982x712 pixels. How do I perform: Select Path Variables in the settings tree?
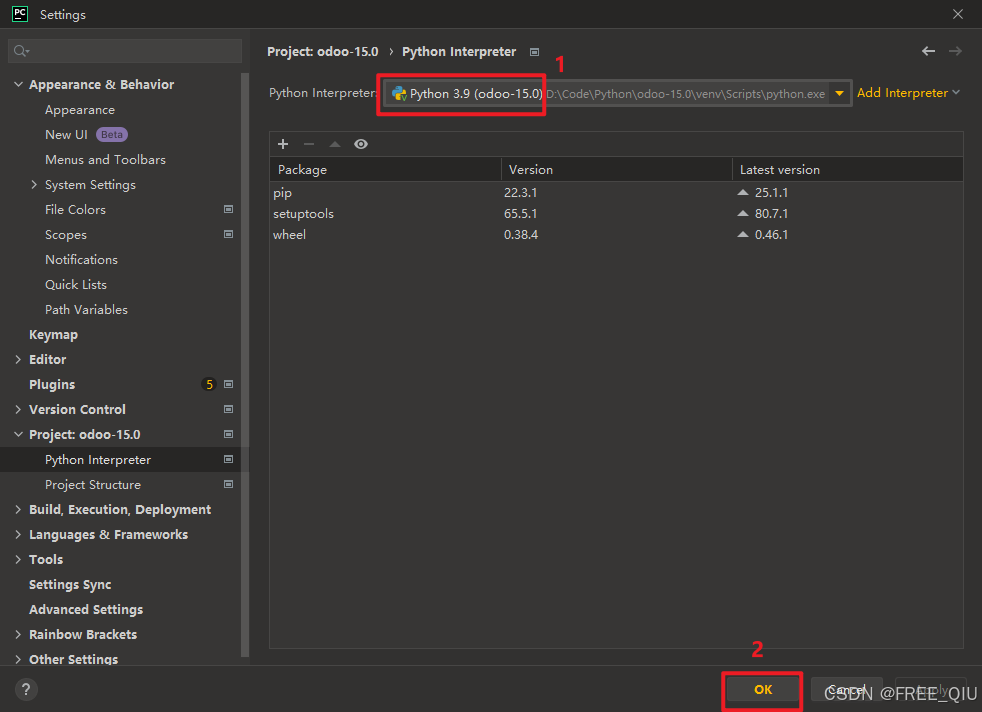tap(86, 309)
